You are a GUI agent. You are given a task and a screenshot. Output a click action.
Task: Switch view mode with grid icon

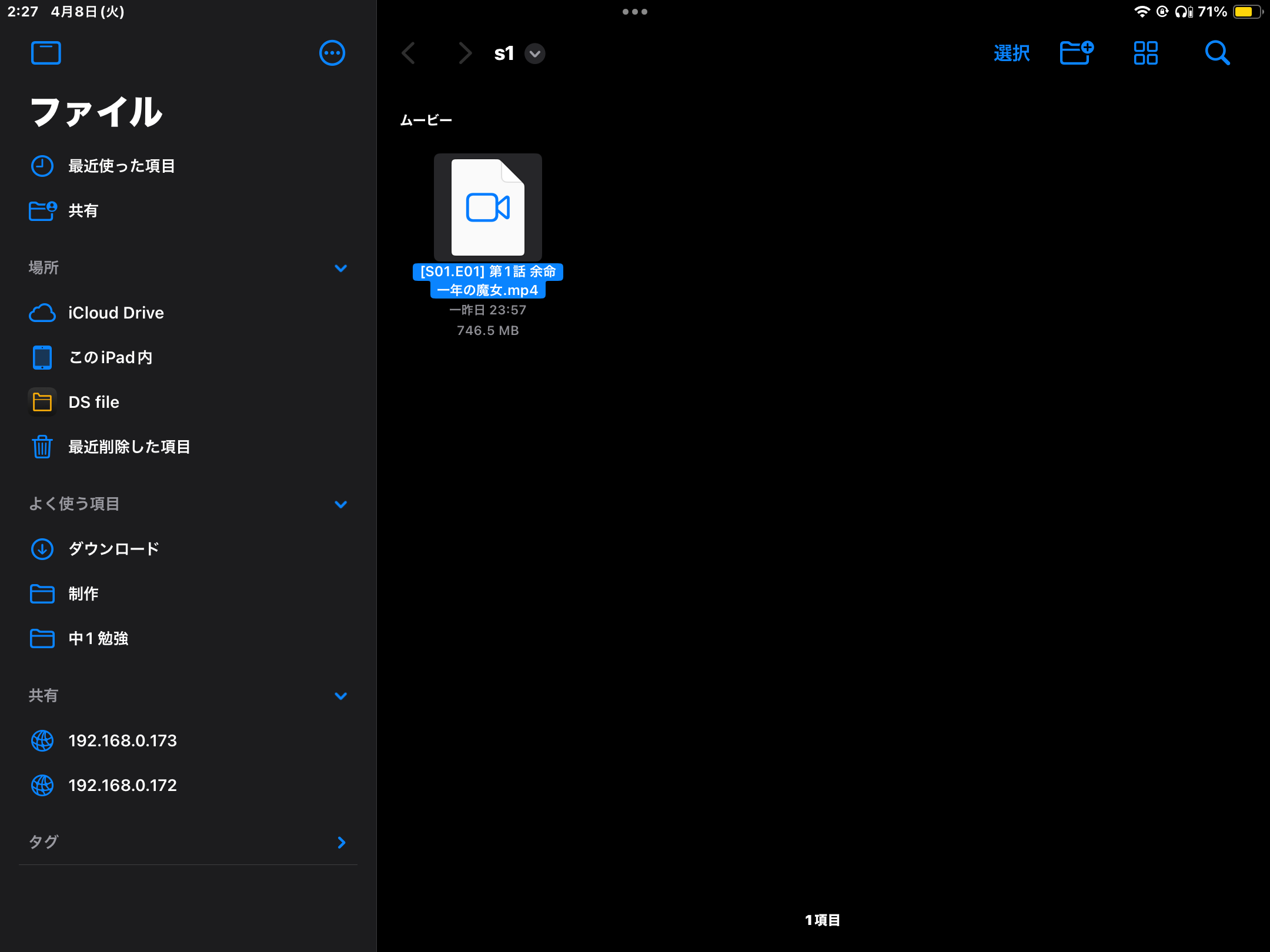pos(1145,53)
